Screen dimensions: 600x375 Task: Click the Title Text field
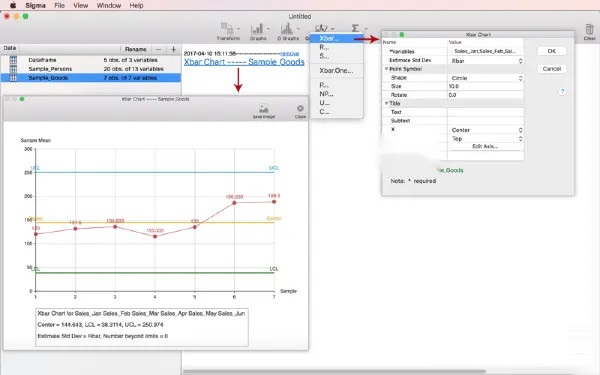click(485, 112)
